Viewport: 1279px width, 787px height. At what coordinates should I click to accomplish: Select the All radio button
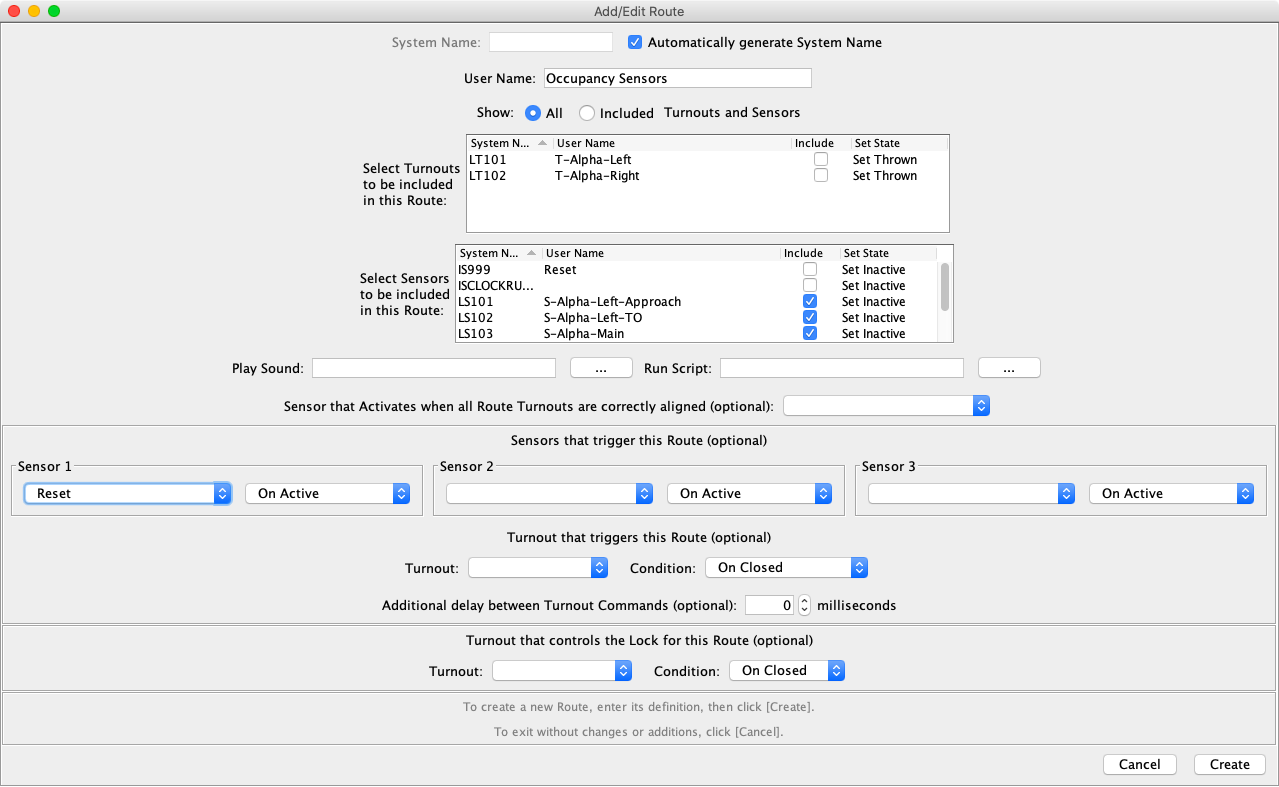pos(533,113)
